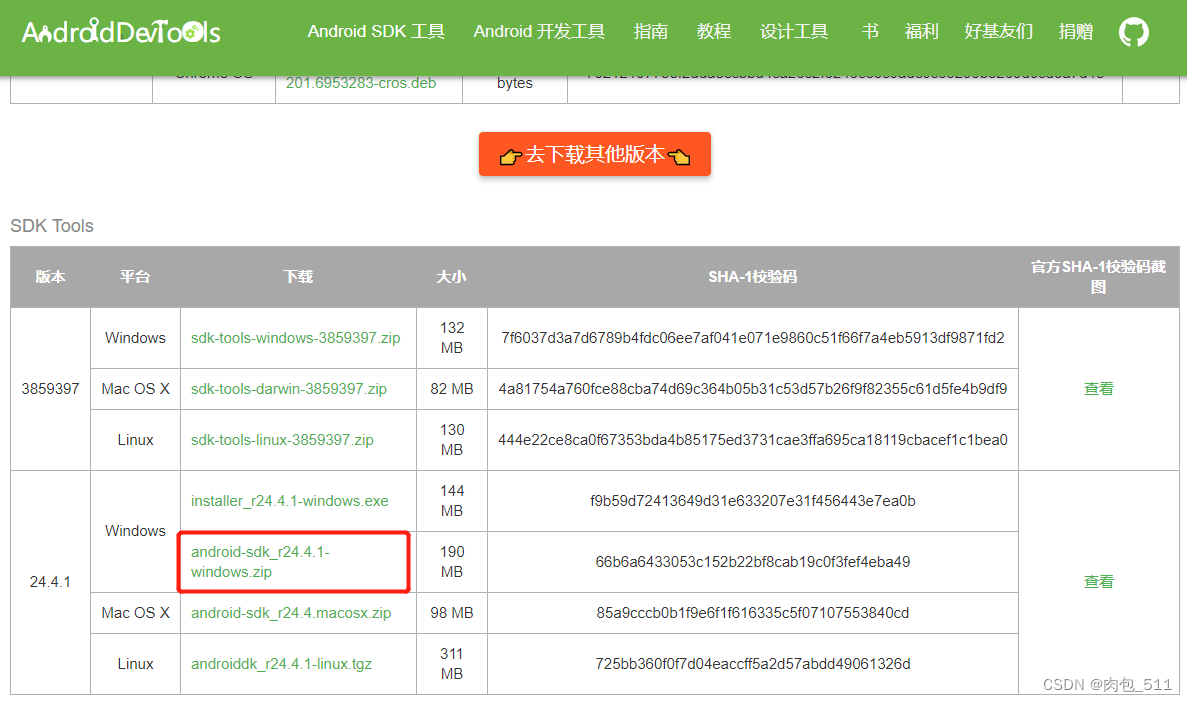Viewport: 1187px width, 702px height.
Task: Select checksum 66b6a6433053c152b22bf8cab19c0f3fef4eba49
Action: click(752, 562)
